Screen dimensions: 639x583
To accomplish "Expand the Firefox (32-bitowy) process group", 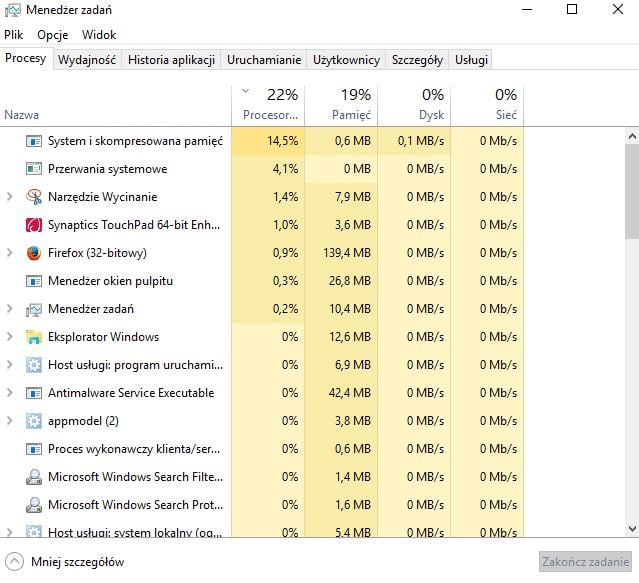I will pos(10,253).
